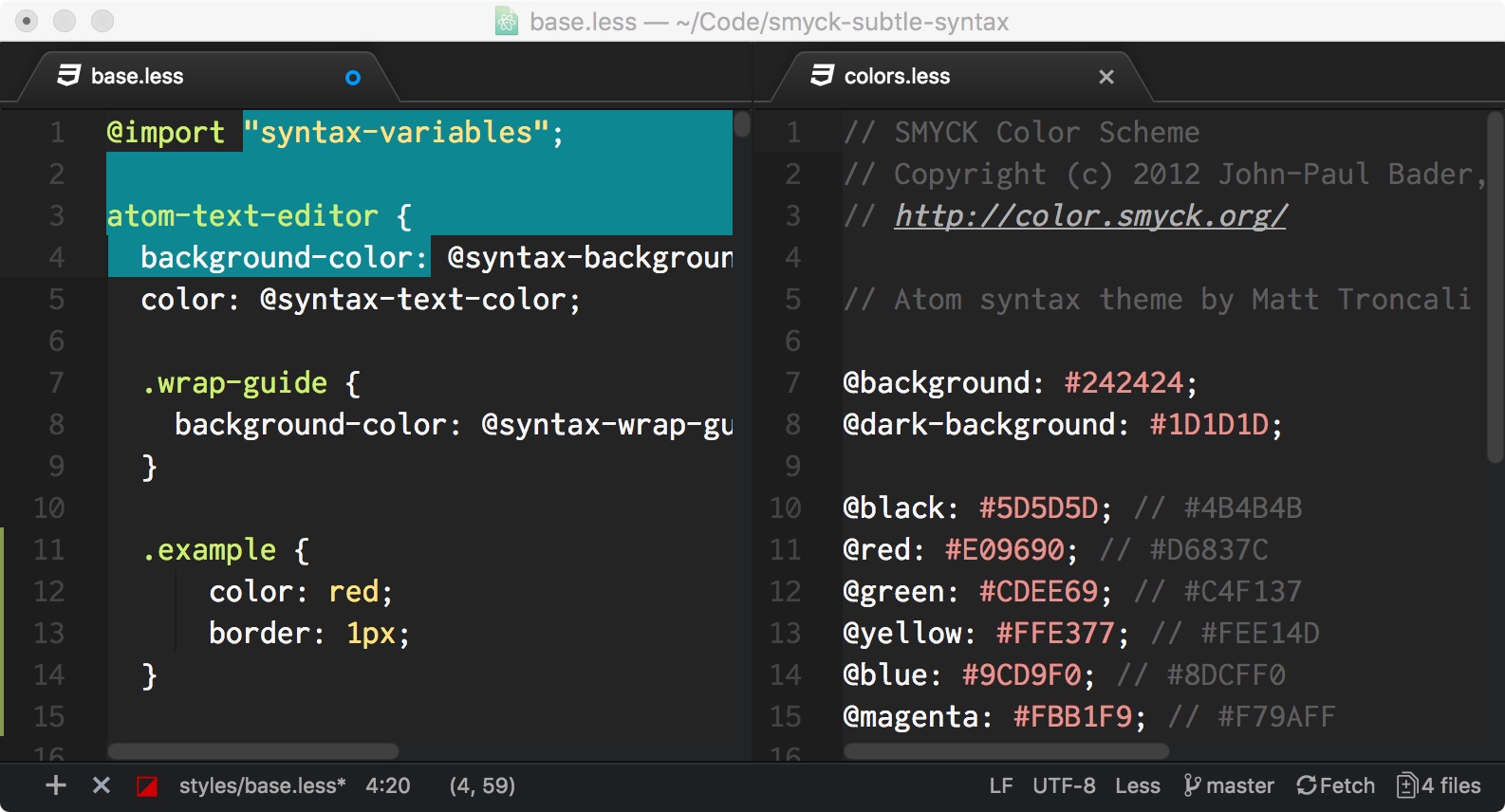
Task: Open the styles/base.less* file path
Action: coord(262,785)
